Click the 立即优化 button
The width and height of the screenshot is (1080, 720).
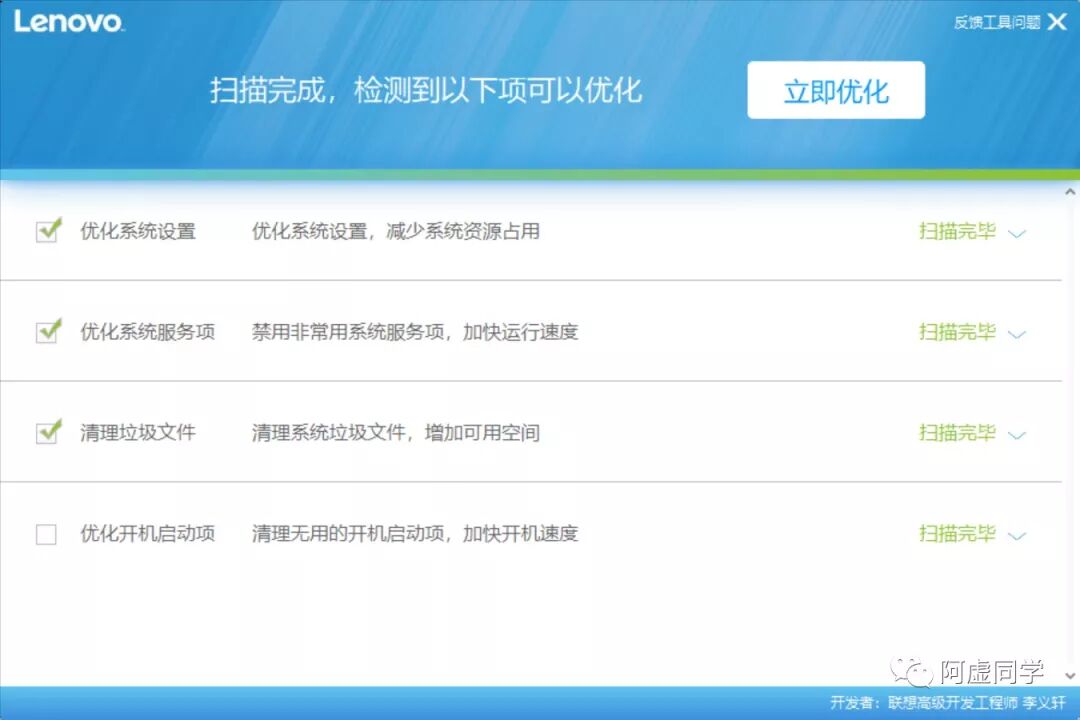[x=835, y=90]
